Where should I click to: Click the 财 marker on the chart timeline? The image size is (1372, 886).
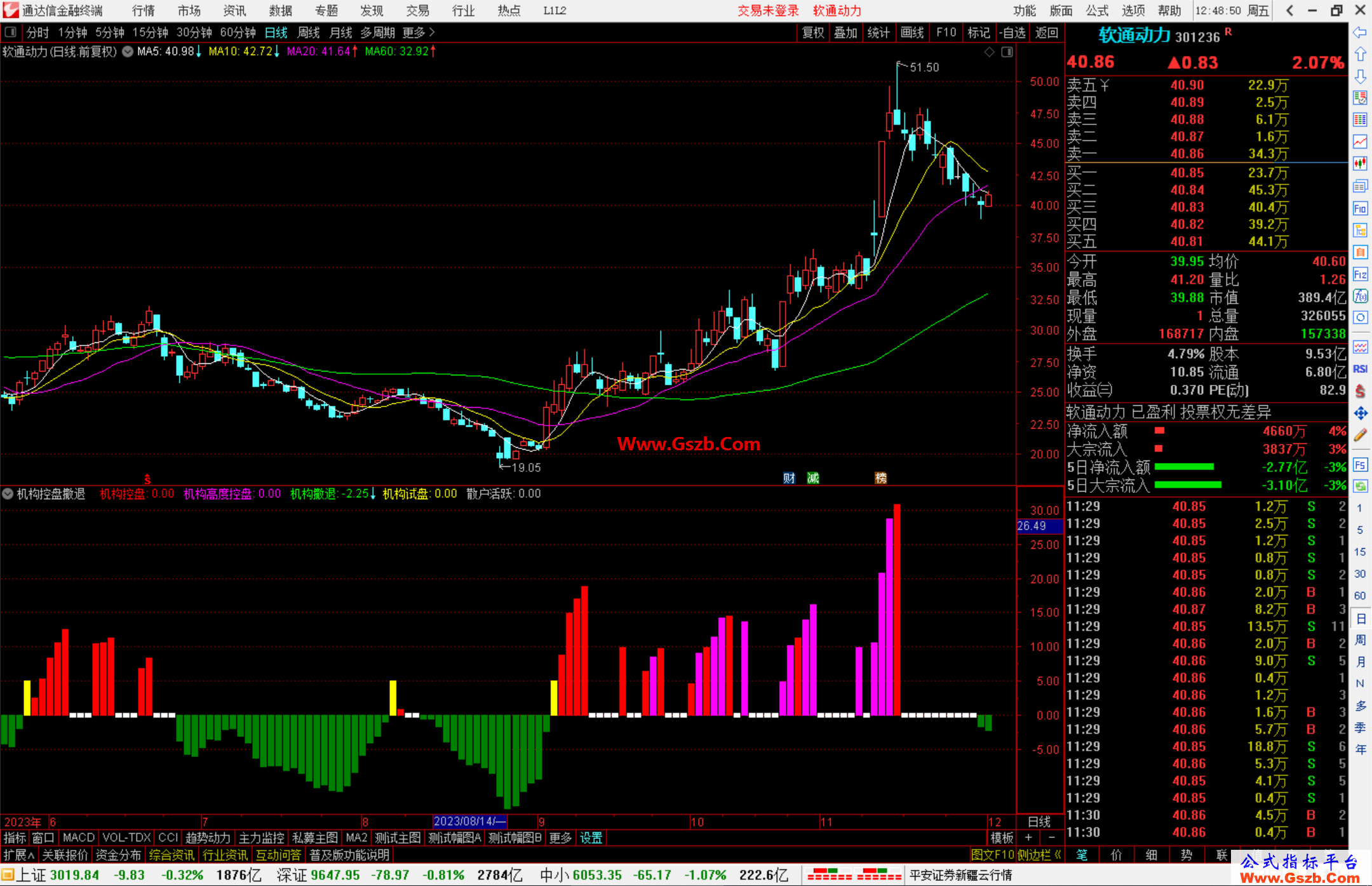point(789,478)
